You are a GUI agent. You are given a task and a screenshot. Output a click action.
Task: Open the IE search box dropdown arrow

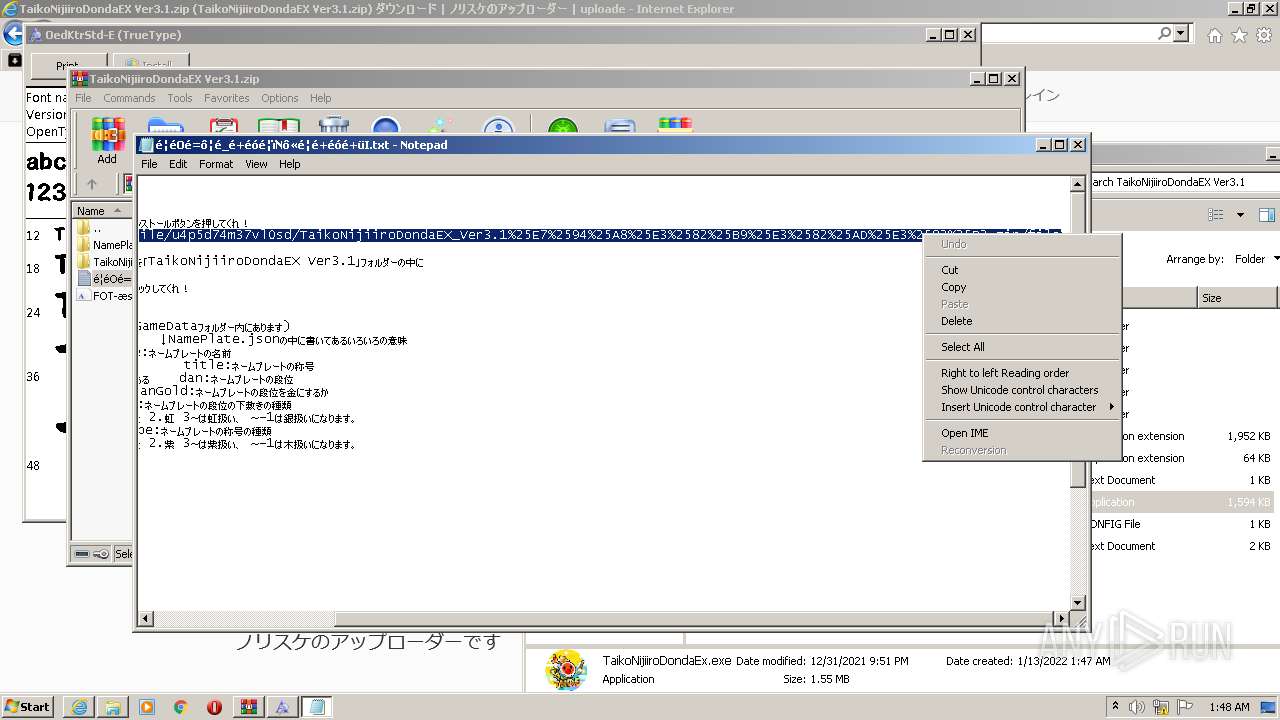1181,34
